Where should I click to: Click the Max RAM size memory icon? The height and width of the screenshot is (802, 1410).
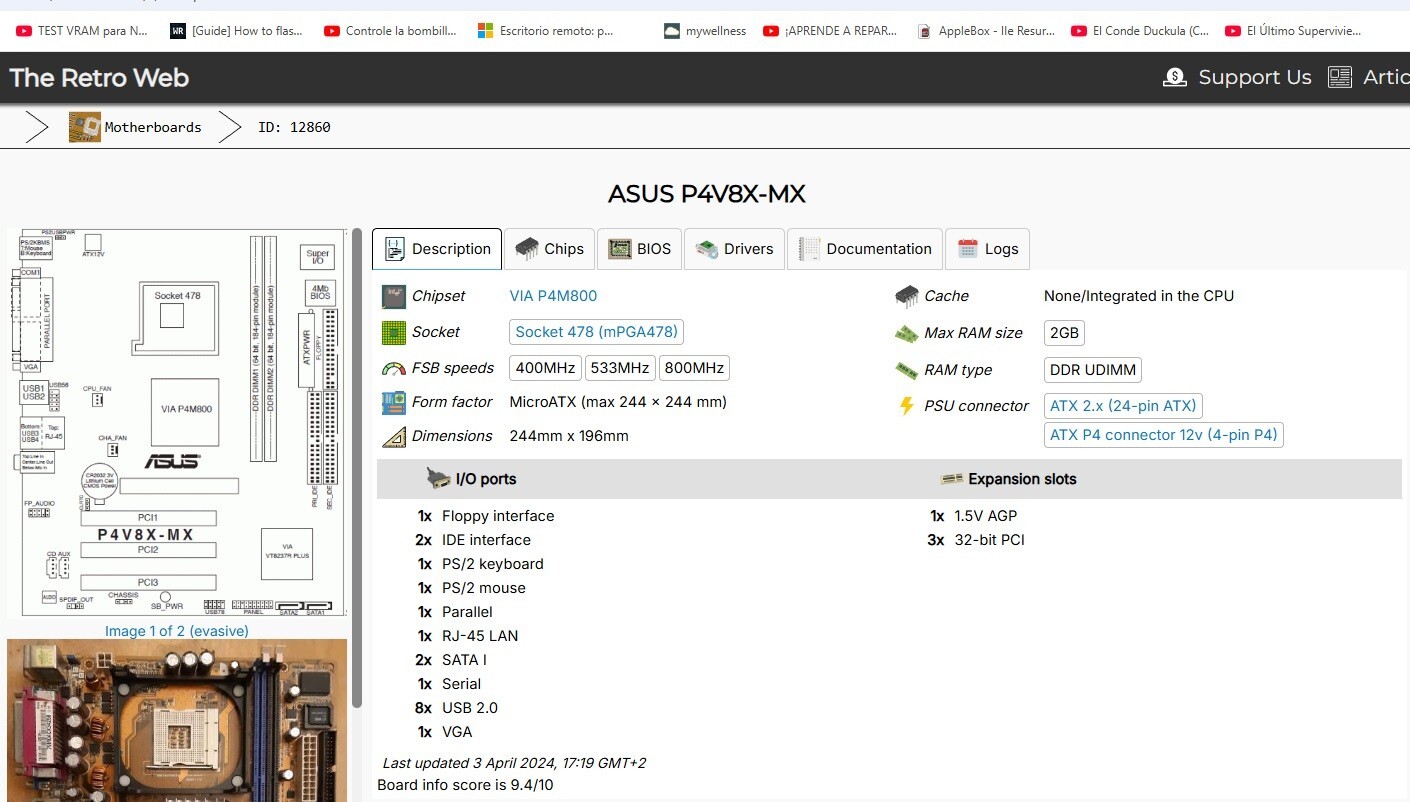[907, 333]
